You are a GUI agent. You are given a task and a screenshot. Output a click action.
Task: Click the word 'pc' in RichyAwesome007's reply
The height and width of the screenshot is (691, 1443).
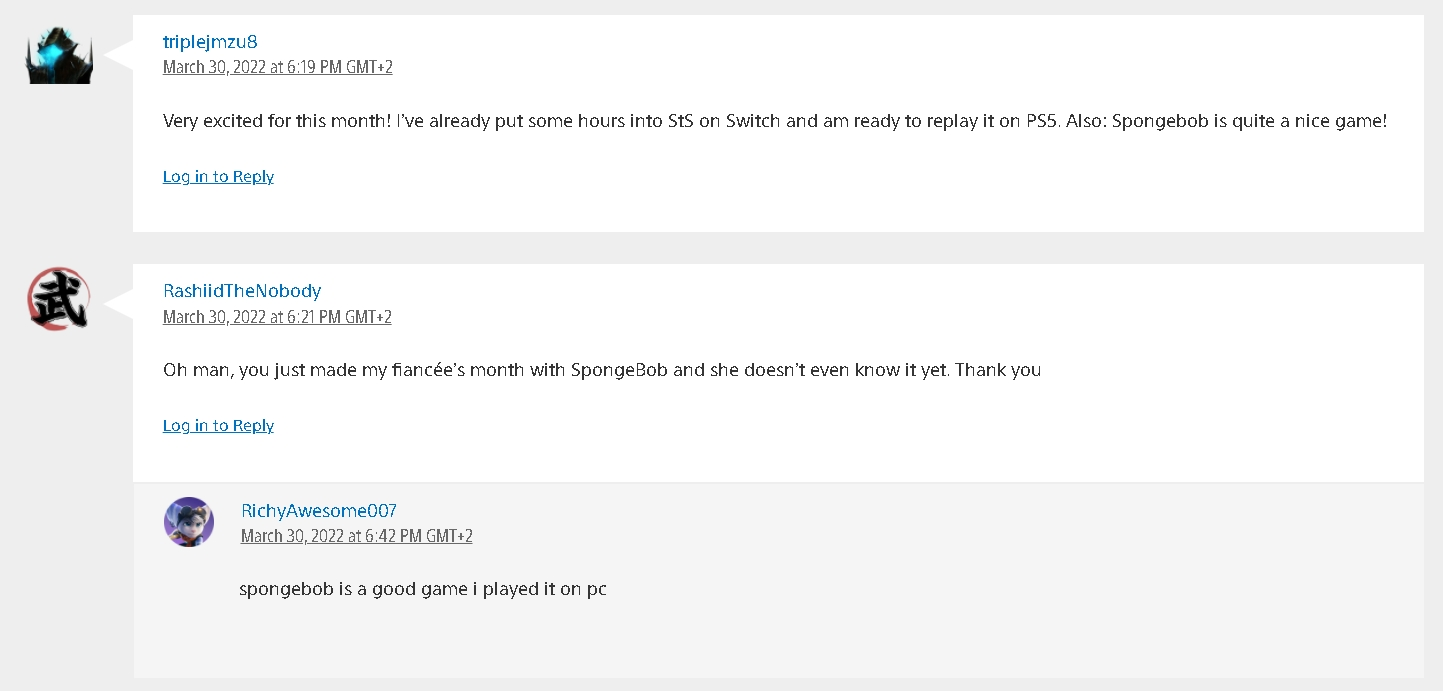(596, 590)
